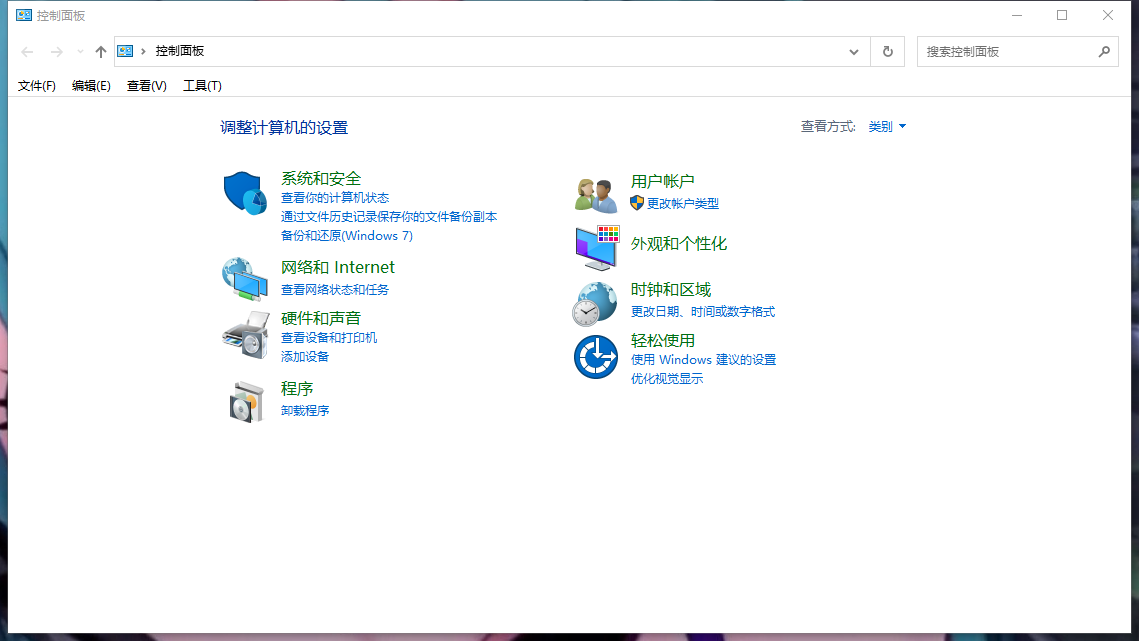Click the Control Panel icon in address bar
This screenshot has height=641, width=1139.
(x=125, y=50)
